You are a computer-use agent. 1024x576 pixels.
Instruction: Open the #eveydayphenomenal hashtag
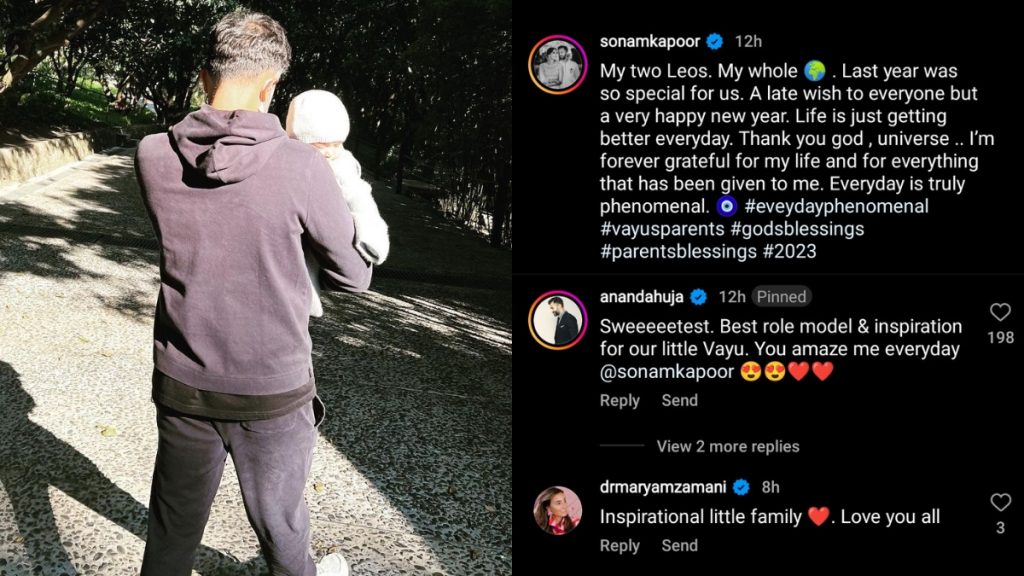pos(837,206)
